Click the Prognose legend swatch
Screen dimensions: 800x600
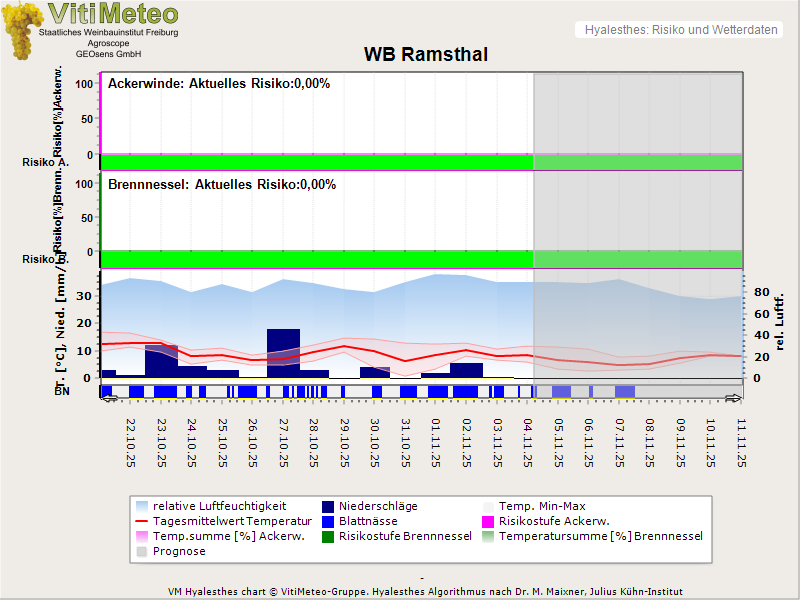(x=144, y=551)
